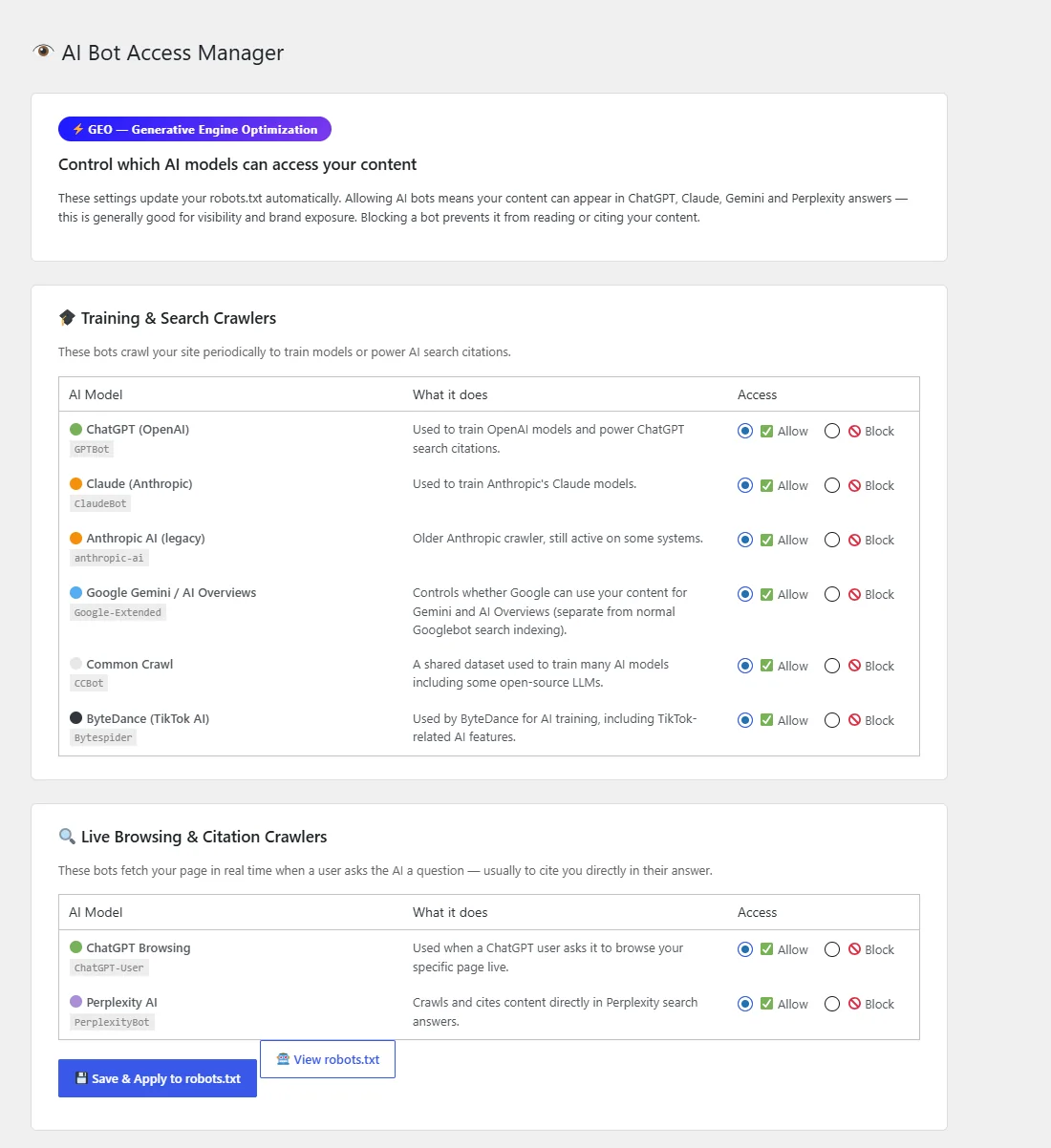Click the Bytespider user-agent tag
Viewport: 1051px width, 1148px height.
[103, 737]
